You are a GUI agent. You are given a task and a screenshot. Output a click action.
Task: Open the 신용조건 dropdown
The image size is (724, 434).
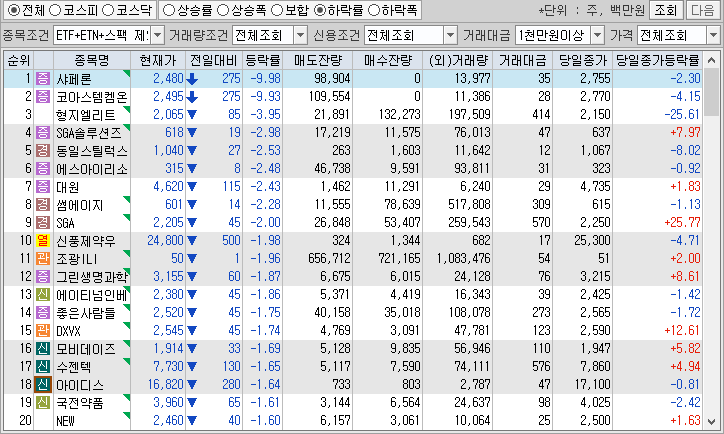point(450,35)
